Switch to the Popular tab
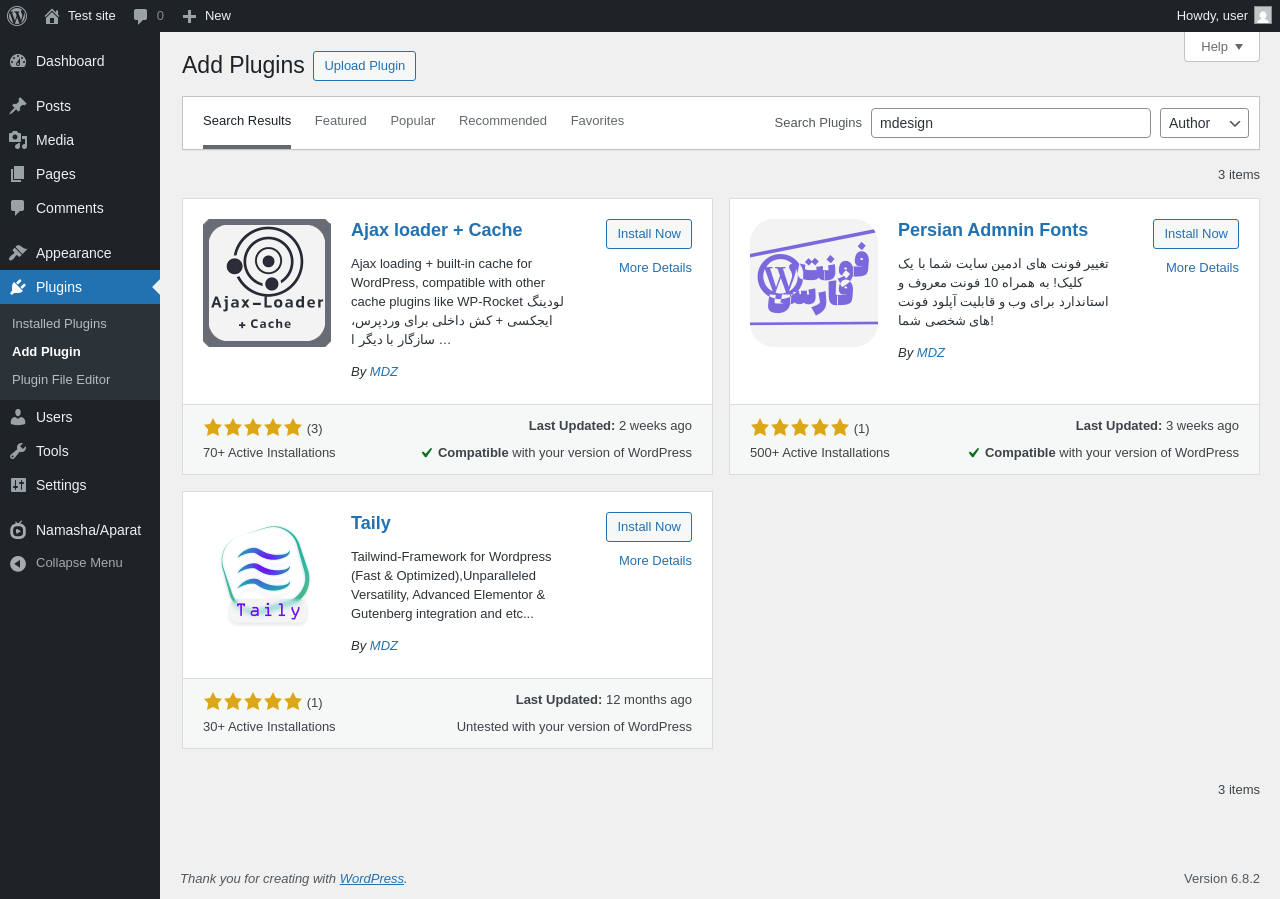 pos(413,121)
